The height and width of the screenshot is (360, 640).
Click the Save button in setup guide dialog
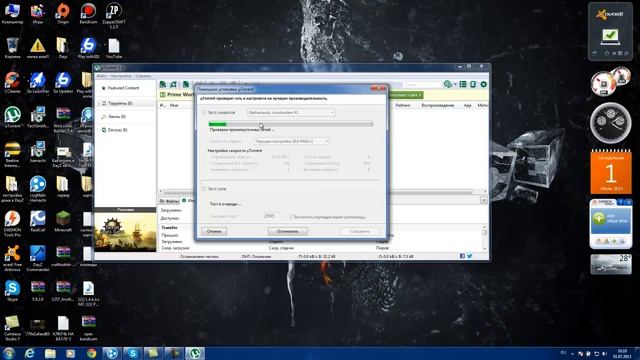[360, 231]
